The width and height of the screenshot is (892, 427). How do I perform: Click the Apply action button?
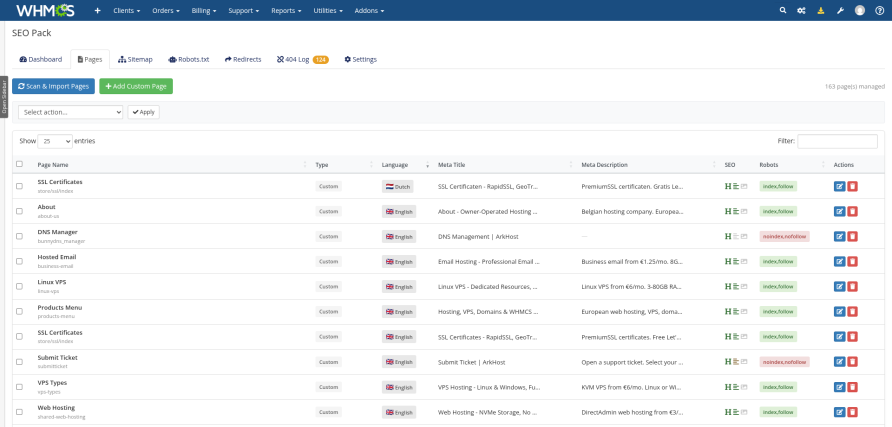pos(143,112)
